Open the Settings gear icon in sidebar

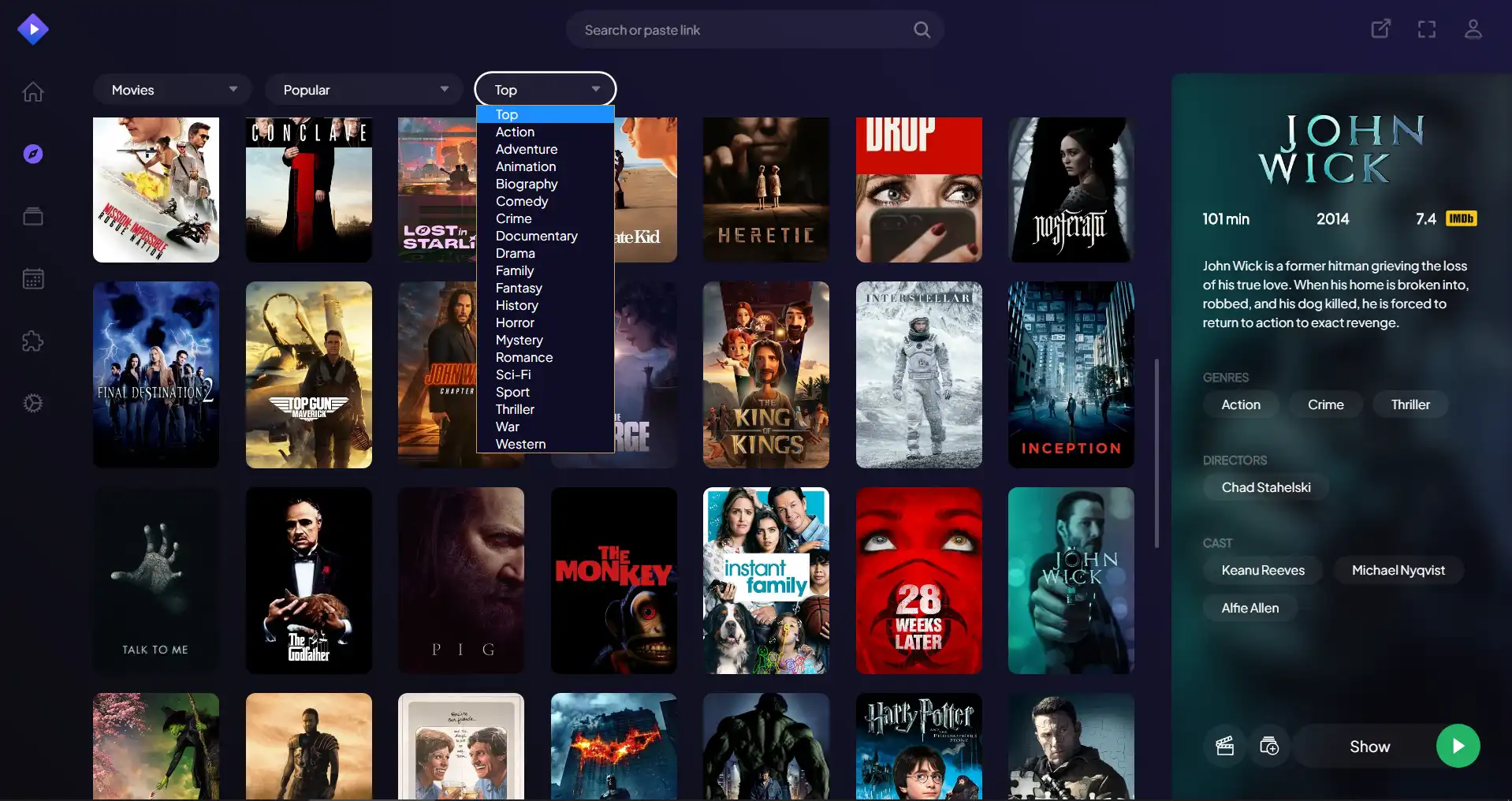[x=33, y=403]
